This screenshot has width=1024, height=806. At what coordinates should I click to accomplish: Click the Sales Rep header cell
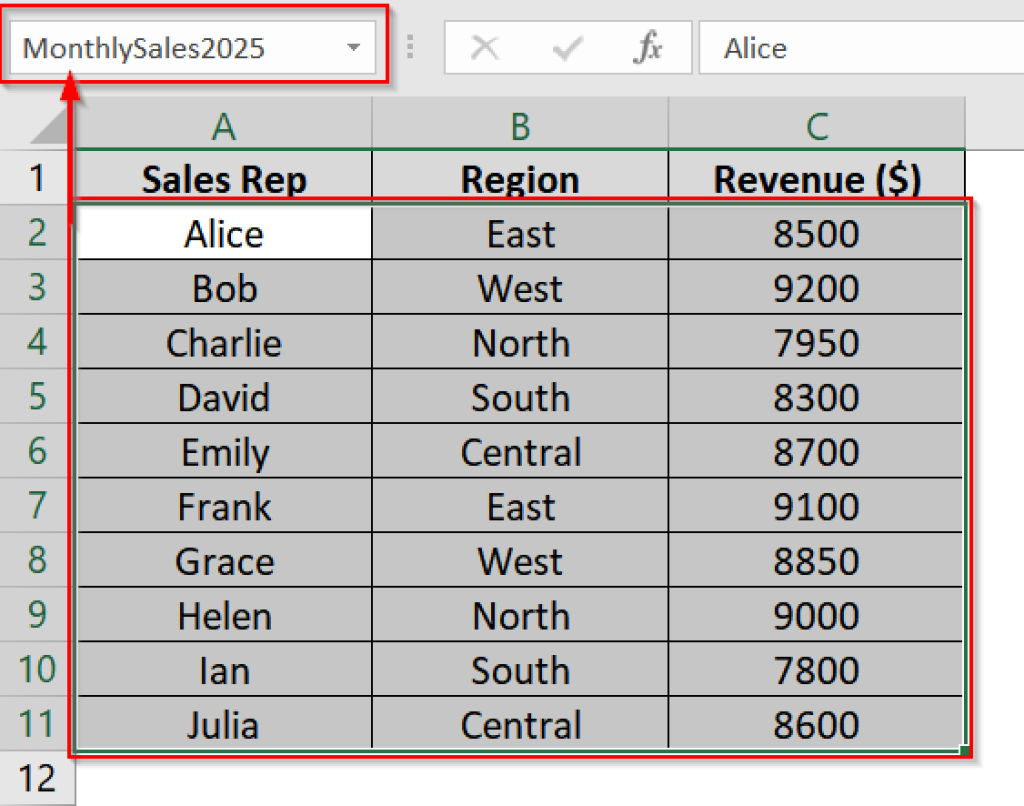coord(223,178)
